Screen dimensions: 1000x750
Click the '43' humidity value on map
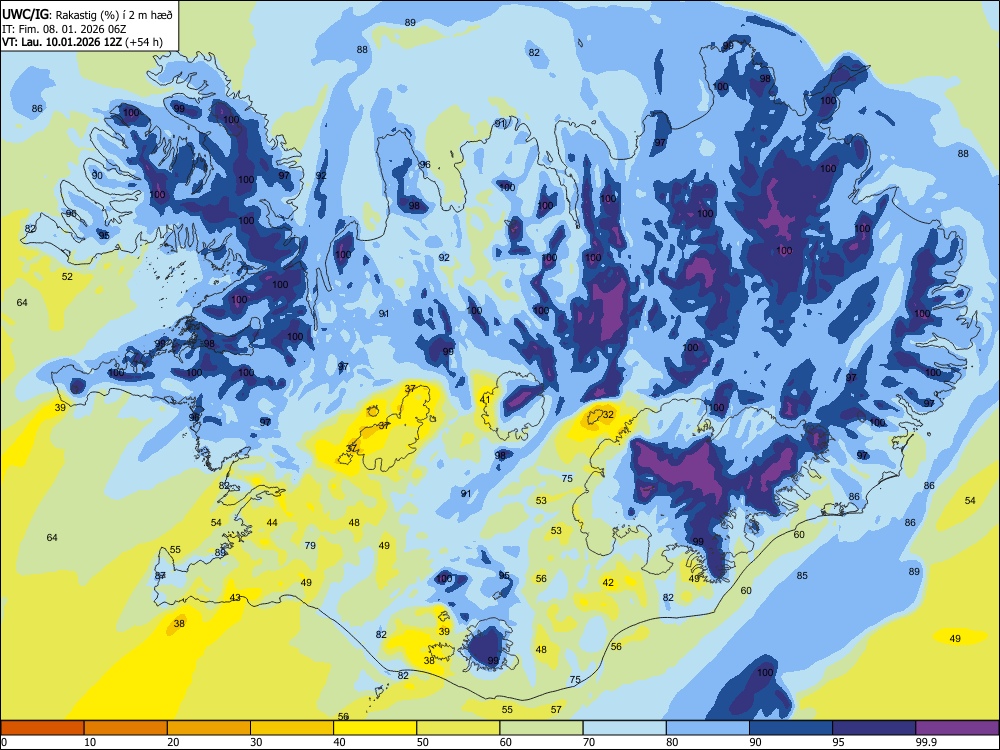point(235,598)
